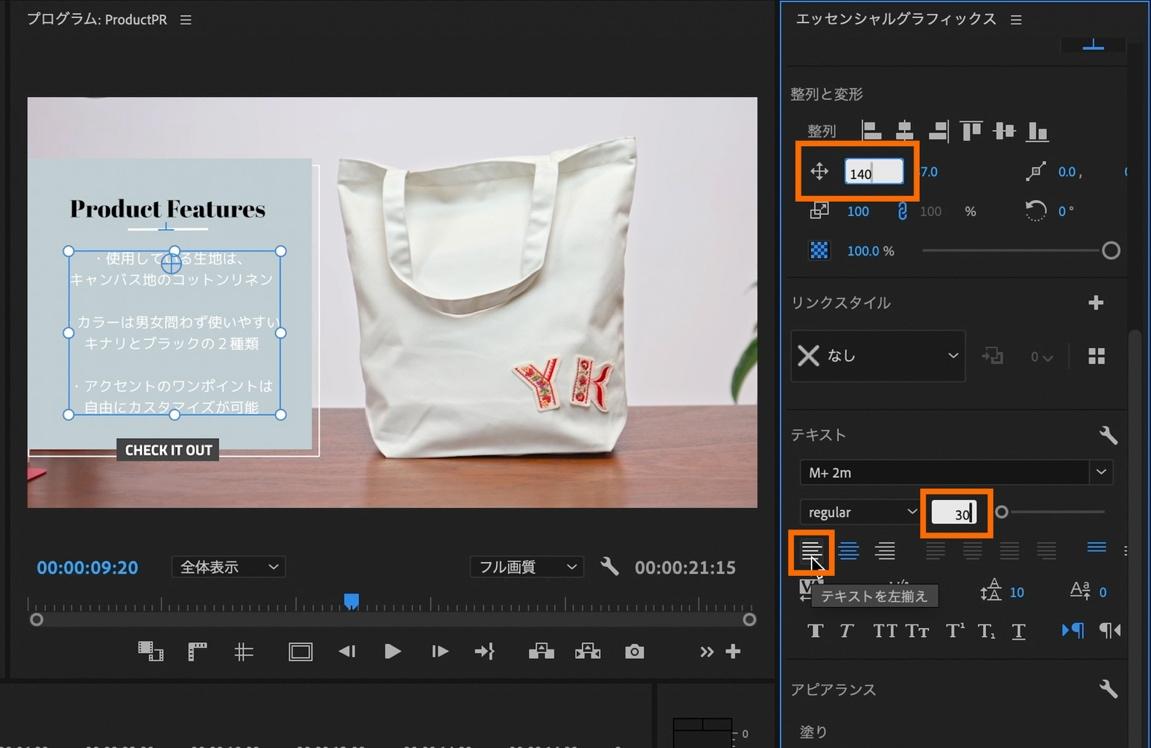Viewport: 1151px width, 748px height.
Task: Adjust the opacity slider handle
Action: [x=1111, y=250]
